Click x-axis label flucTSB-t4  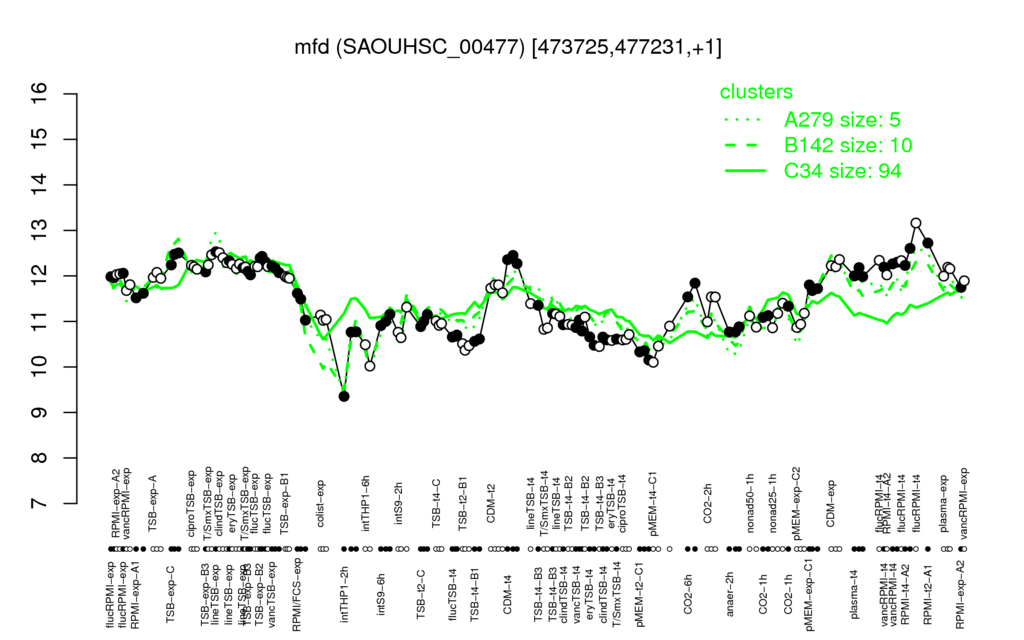pyautogui.click(x=453, y=593)
